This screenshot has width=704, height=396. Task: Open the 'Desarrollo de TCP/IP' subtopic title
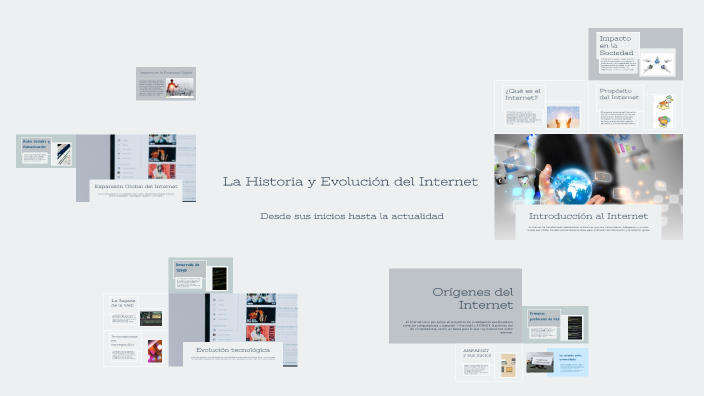pyautogui.click(x=188, y=268)
